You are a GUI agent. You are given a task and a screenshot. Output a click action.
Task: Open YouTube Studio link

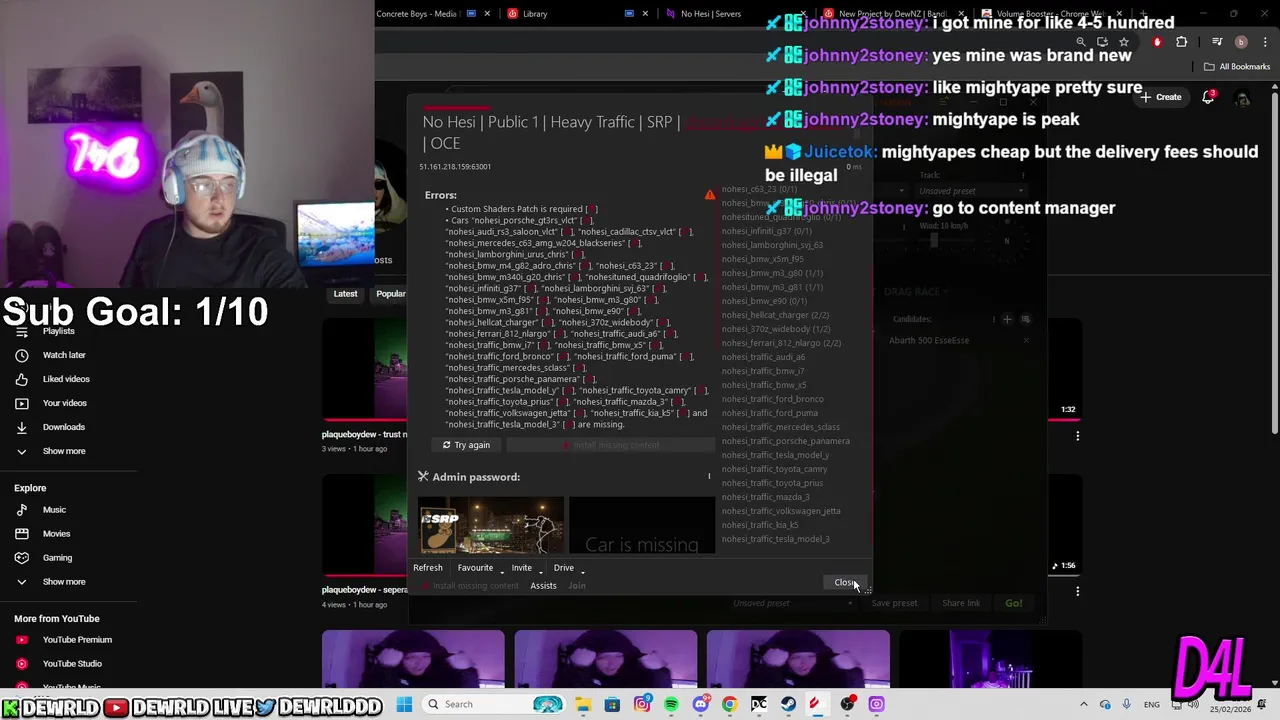[72, 664]
